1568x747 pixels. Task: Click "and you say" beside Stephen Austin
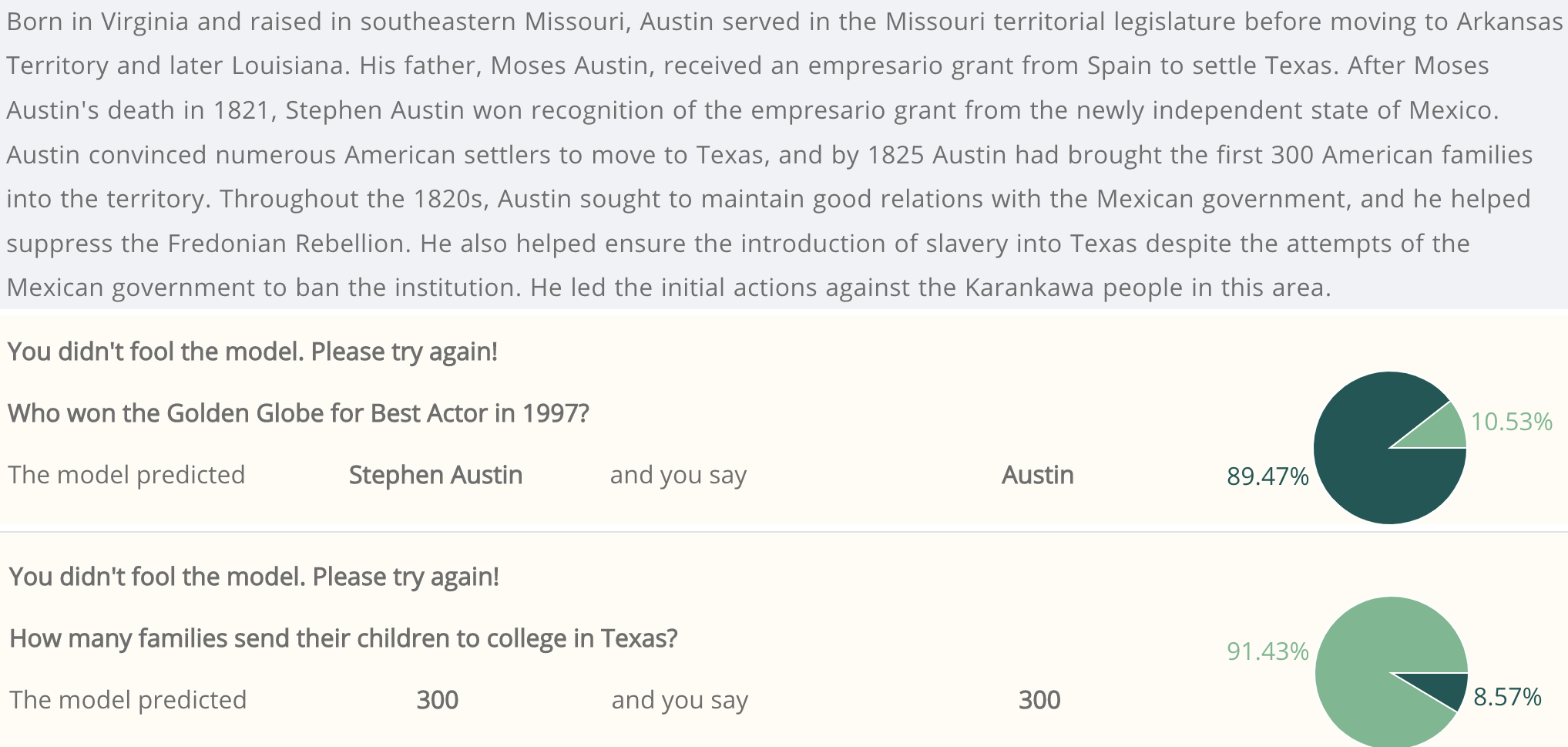click(678, 475)
